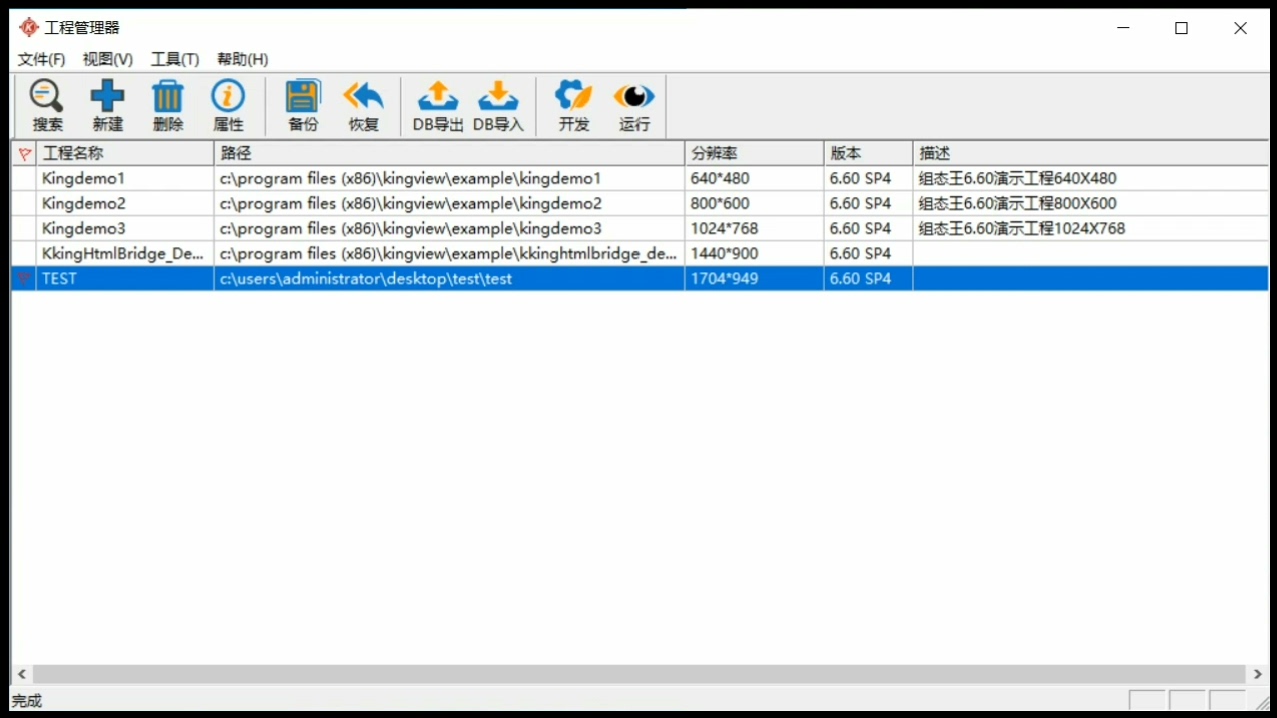This screenshot has height=718, width=1277.
Task: Sort by 版本 column header
Action: coord(868,153)
